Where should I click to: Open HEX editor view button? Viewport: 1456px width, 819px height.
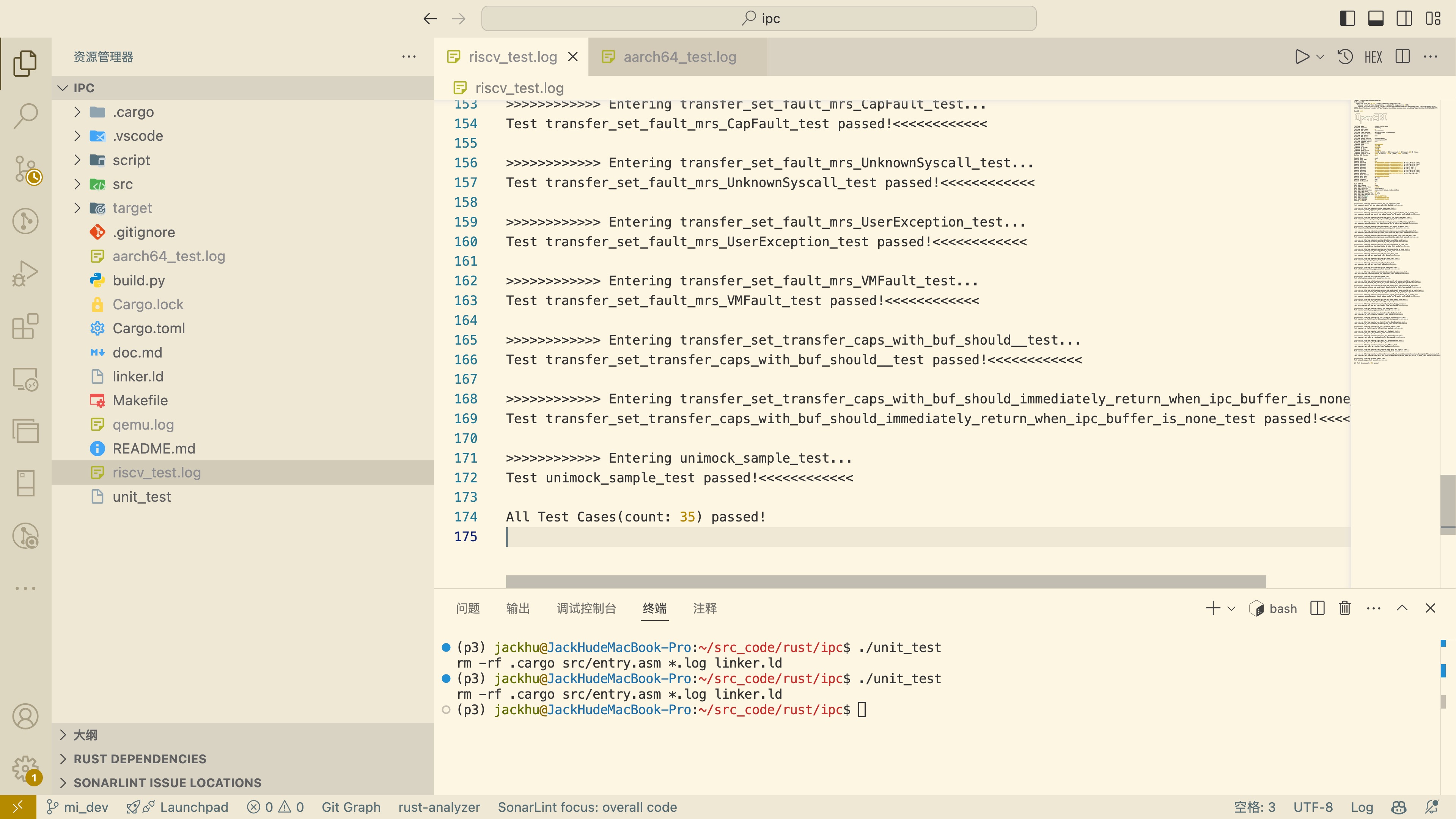[x=1373, y=57]
